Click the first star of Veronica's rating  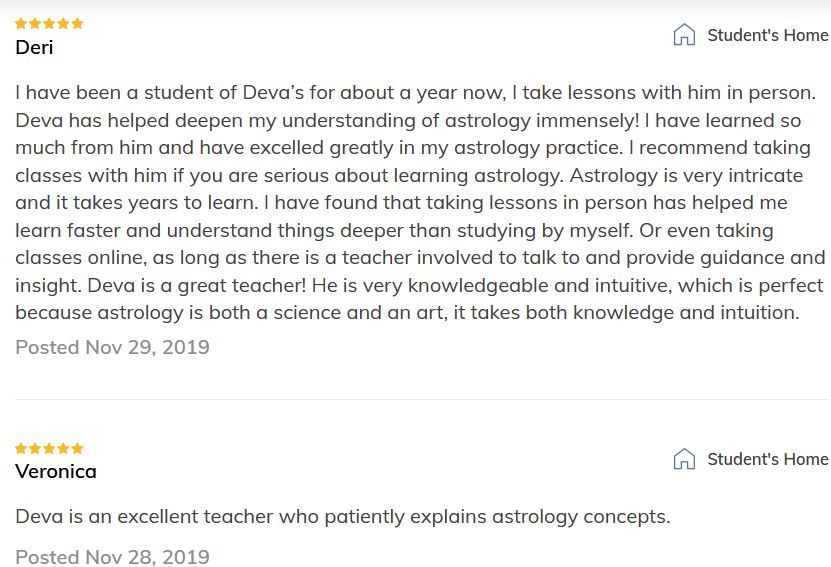tap(21, 448)
